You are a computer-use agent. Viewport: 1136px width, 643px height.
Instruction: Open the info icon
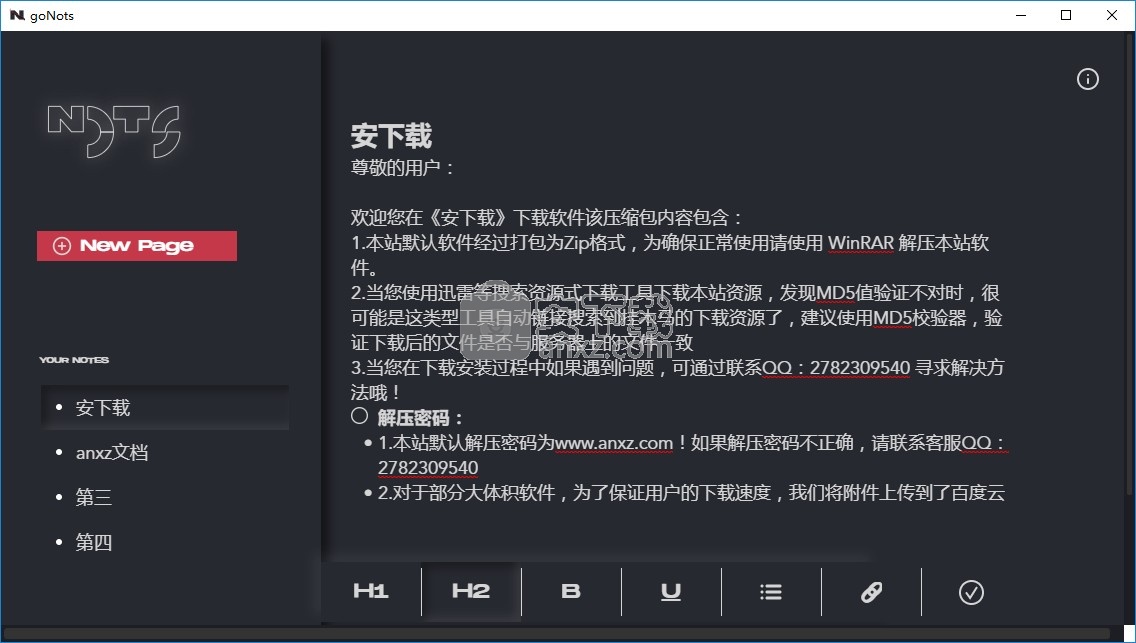tap(1087, 79)
